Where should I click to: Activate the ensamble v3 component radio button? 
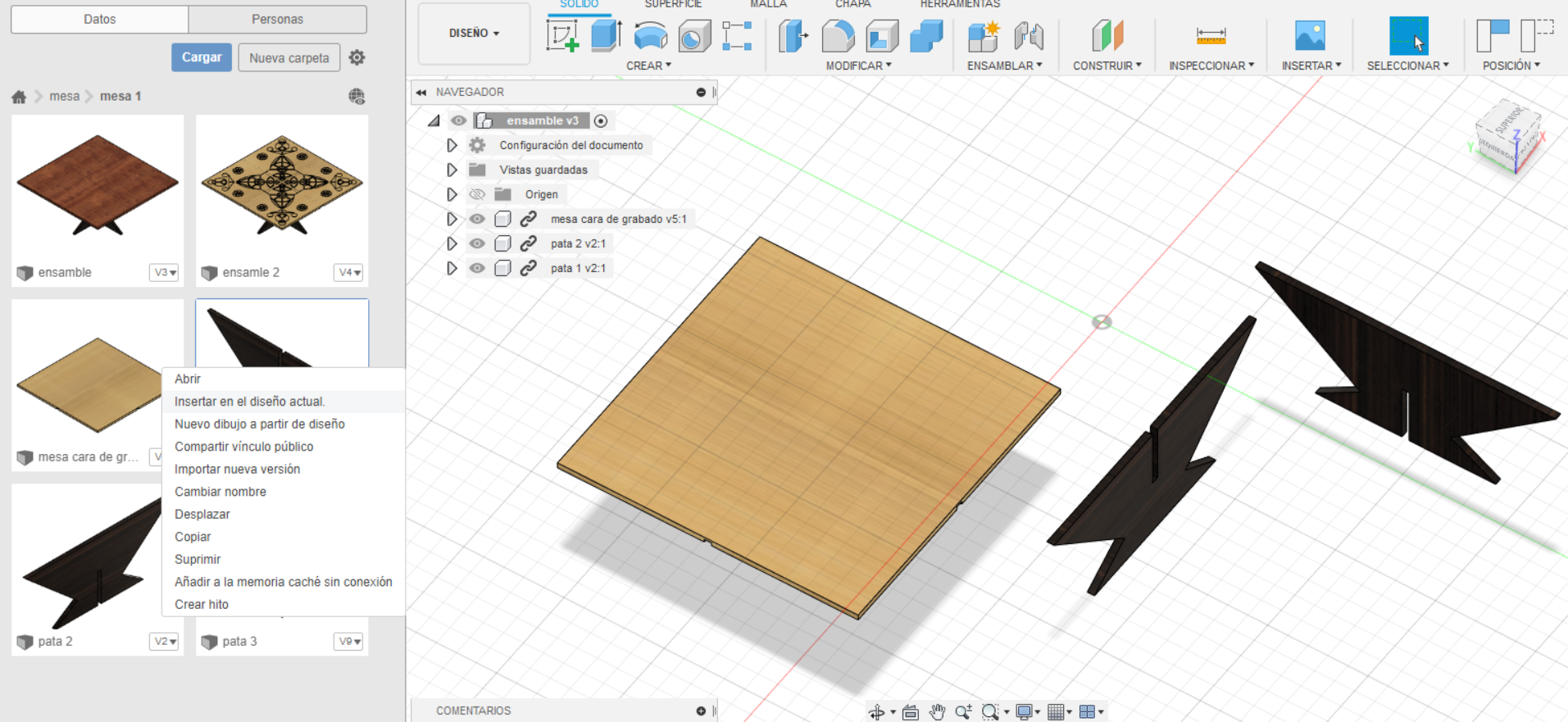tap(601, 120)
